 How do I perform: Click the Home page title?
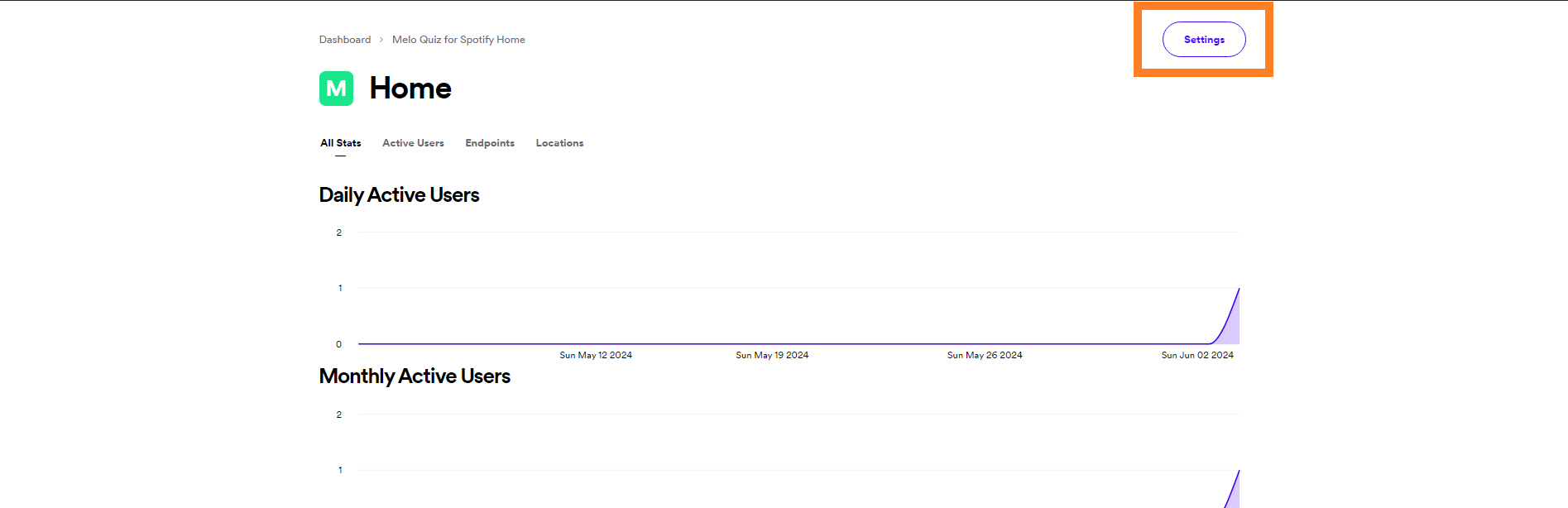pyautogui.click(x=410, y=89)
